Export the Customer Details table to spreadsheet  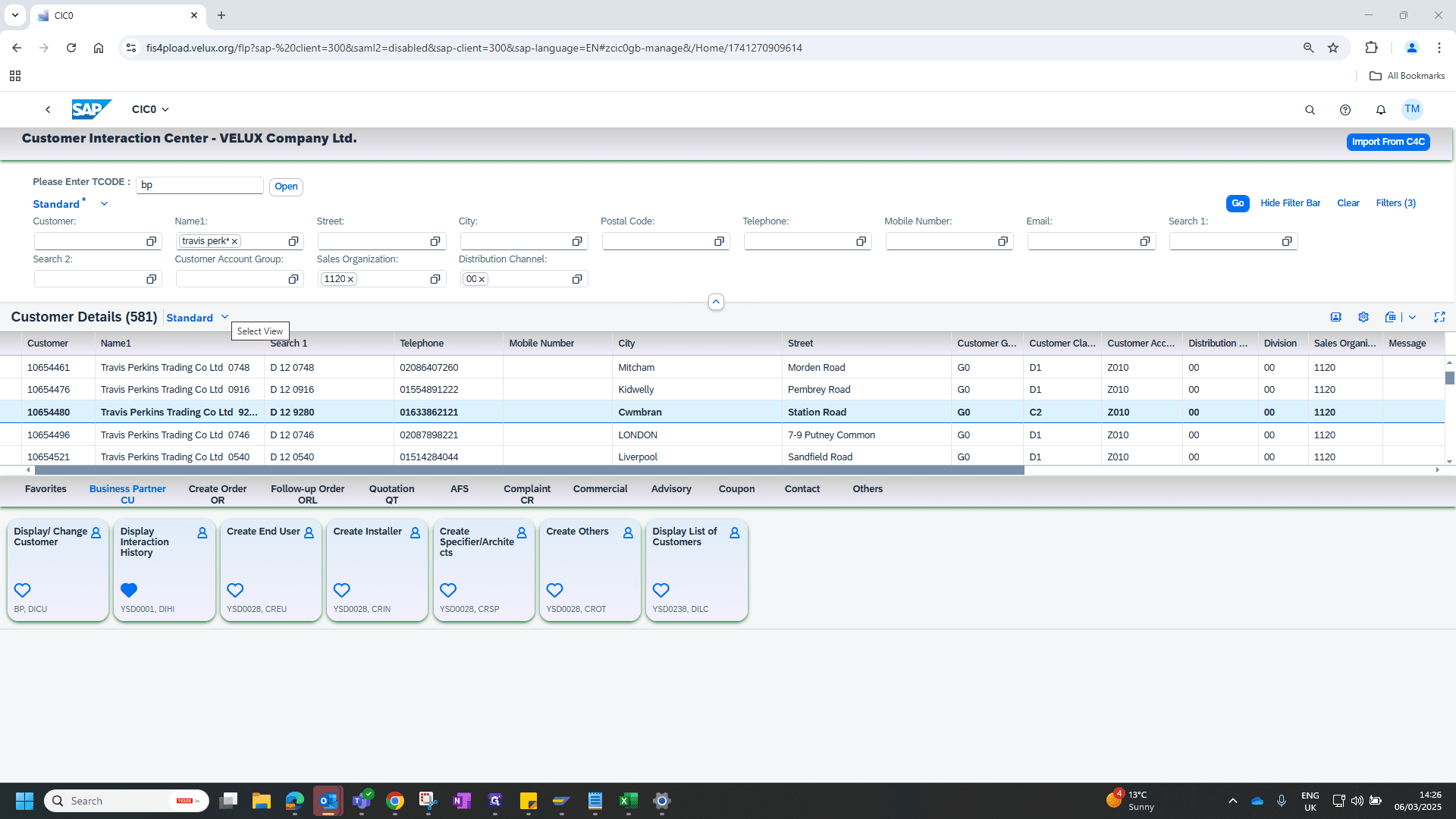tap(1390, 317)
